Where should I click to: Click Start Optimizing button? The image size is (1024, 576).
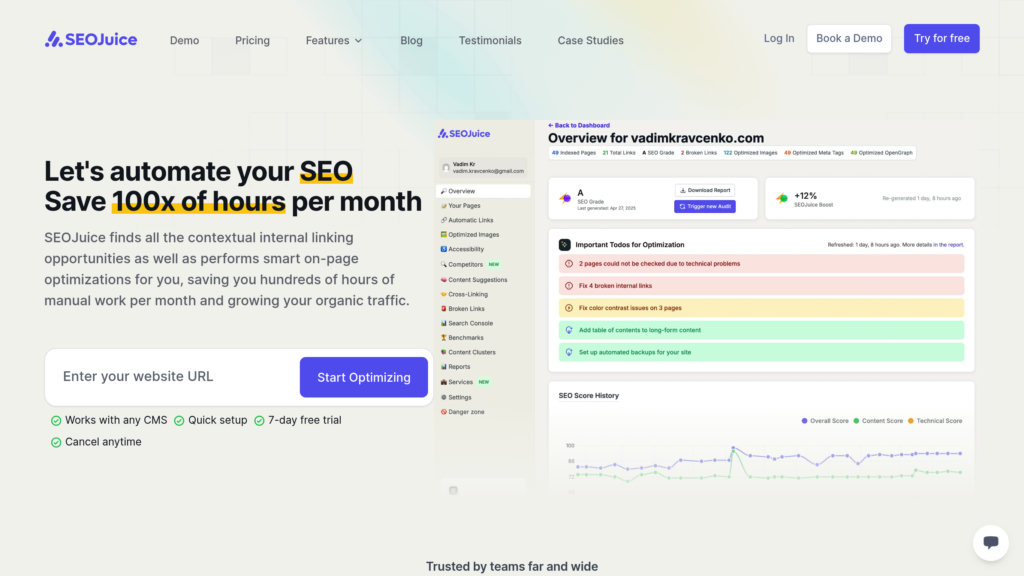(x=364, y=377)
